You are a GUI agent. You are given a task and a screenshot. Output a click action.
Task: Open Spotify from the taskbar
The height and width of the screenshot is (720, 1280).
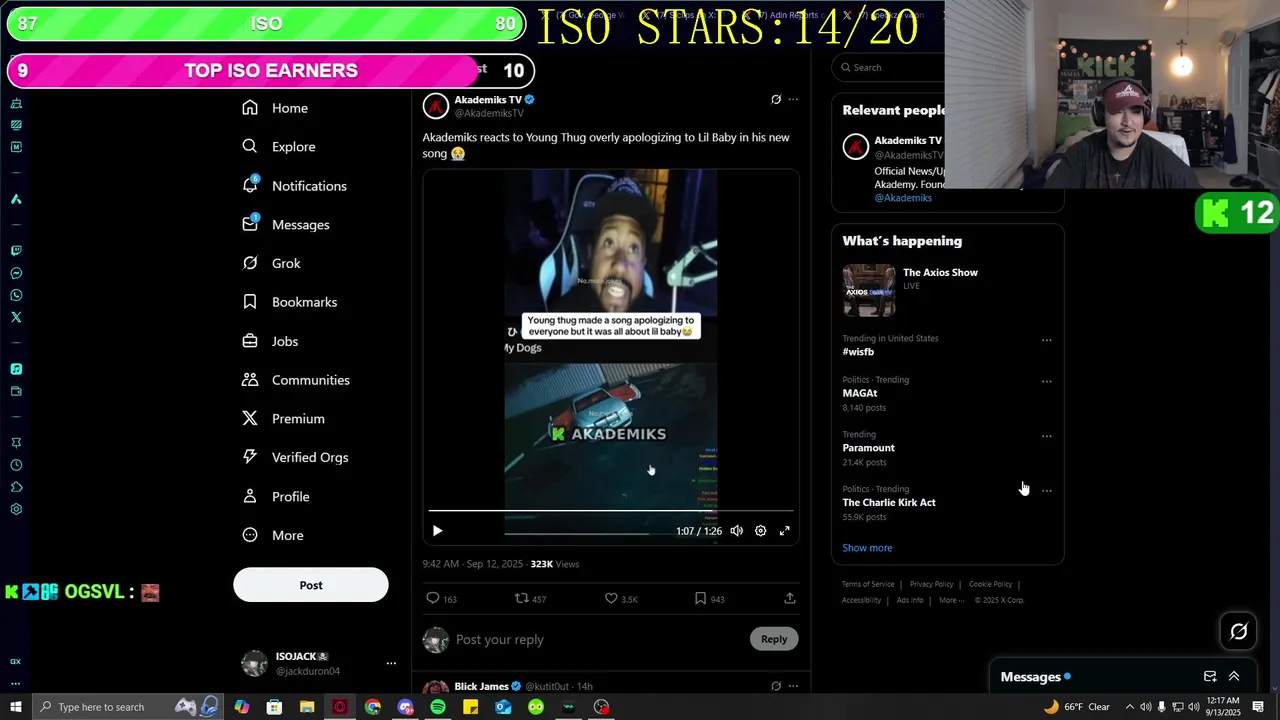(438, 707)
